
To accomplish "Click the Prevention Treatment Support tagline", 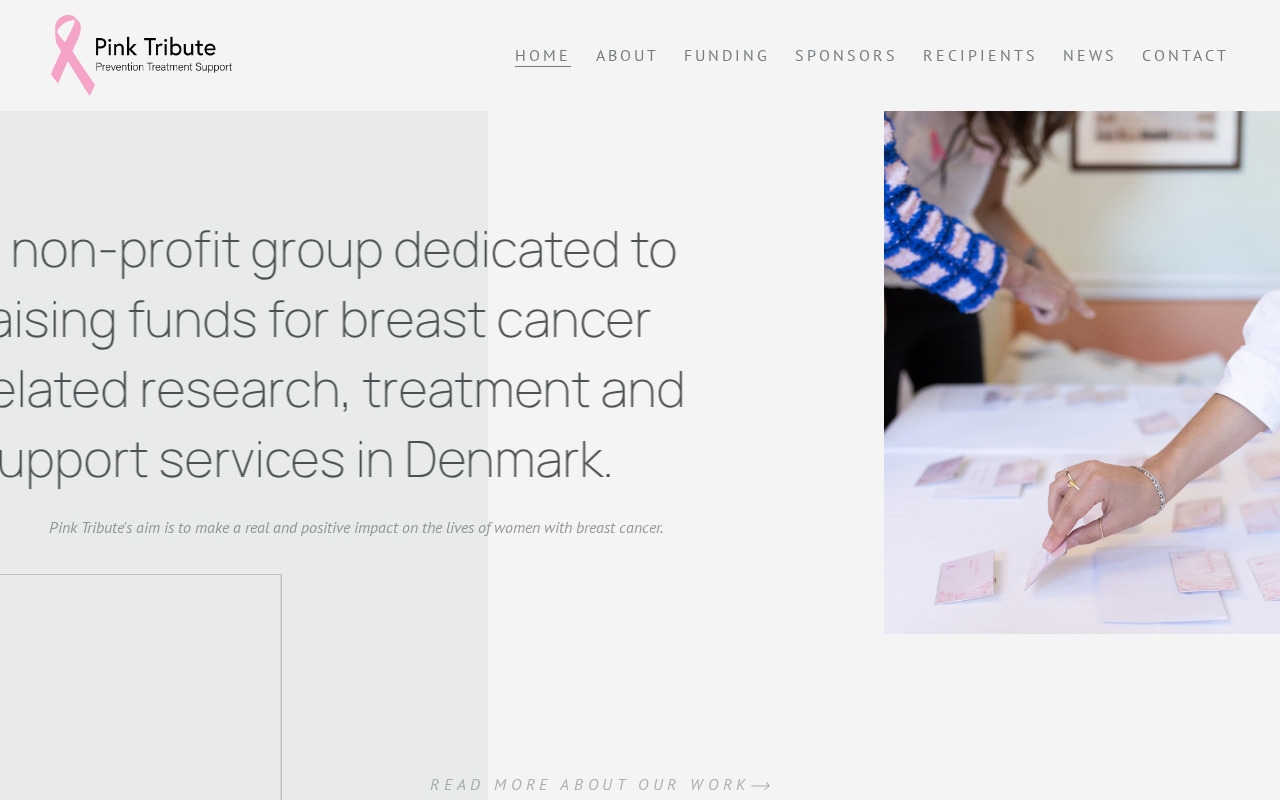I will tap(164, 67).
